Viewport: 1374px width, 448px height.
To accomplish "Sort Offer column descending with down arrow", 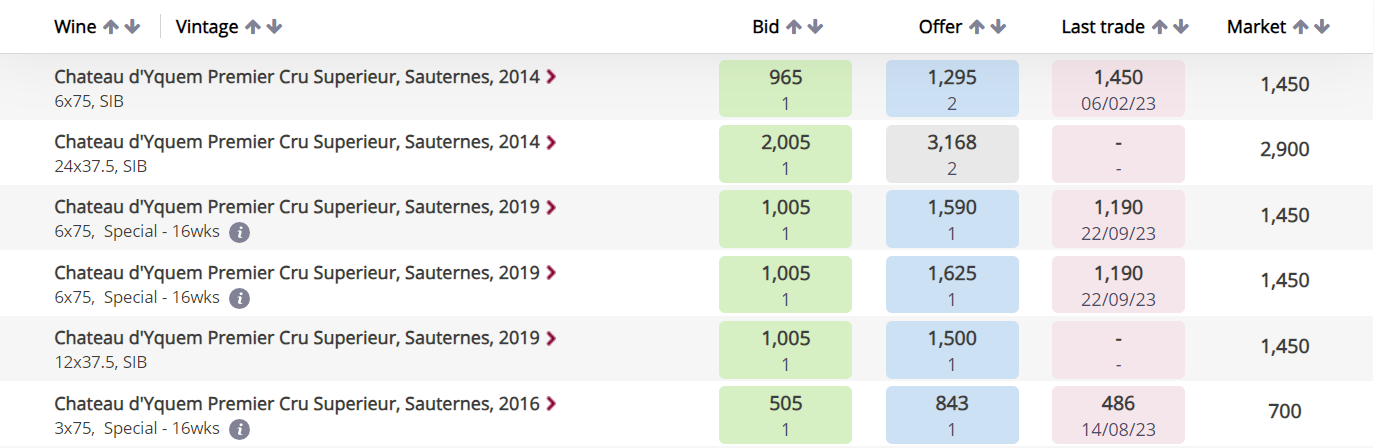I will pyautogui.click(x=998, y=27).
